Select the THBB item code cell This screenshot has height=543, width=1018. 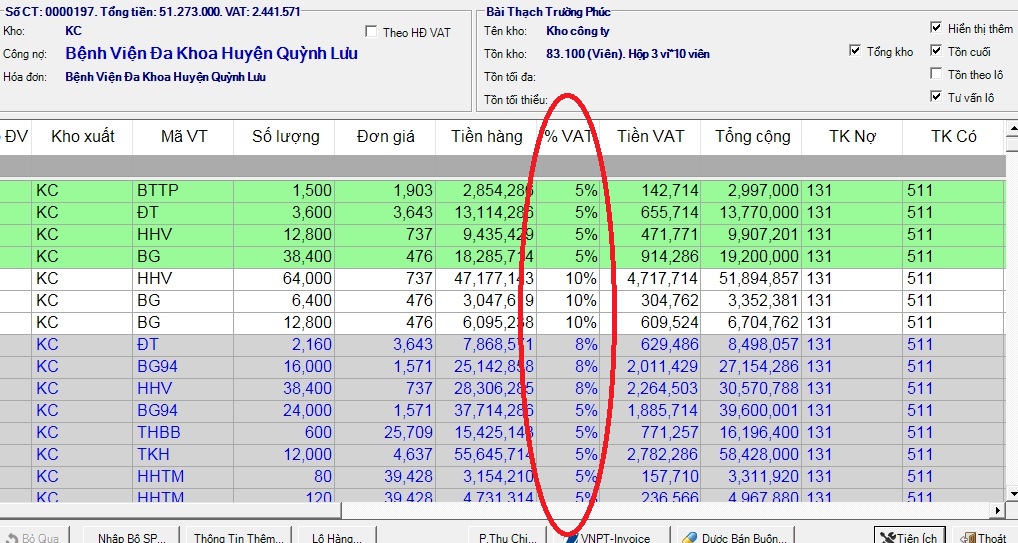tap(183, 432)
